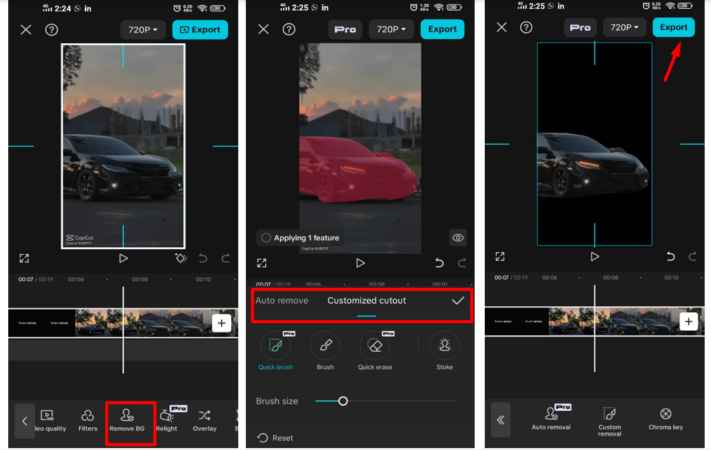Confirm cutout with the checkmark
Viewport: 711px width, 450px height.
[458, 300]
